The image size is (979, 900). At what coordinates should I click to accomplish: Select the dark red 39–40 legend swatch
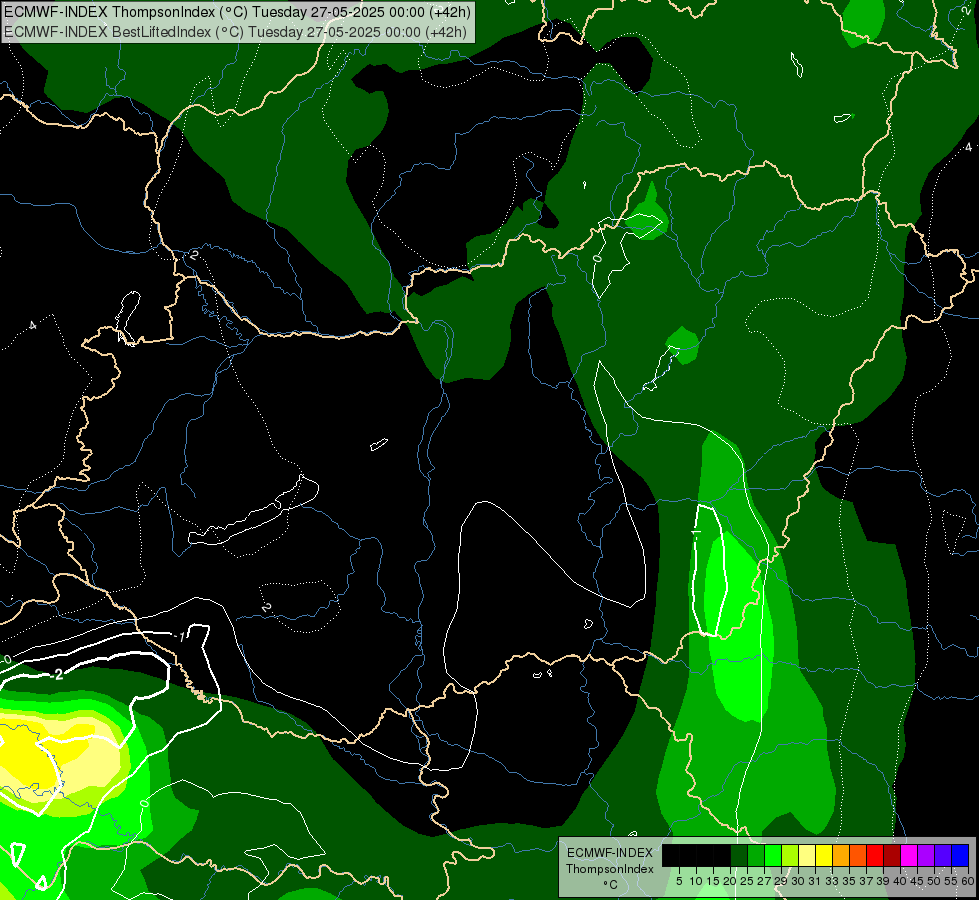pyautogui.click(x=892, y=856)
